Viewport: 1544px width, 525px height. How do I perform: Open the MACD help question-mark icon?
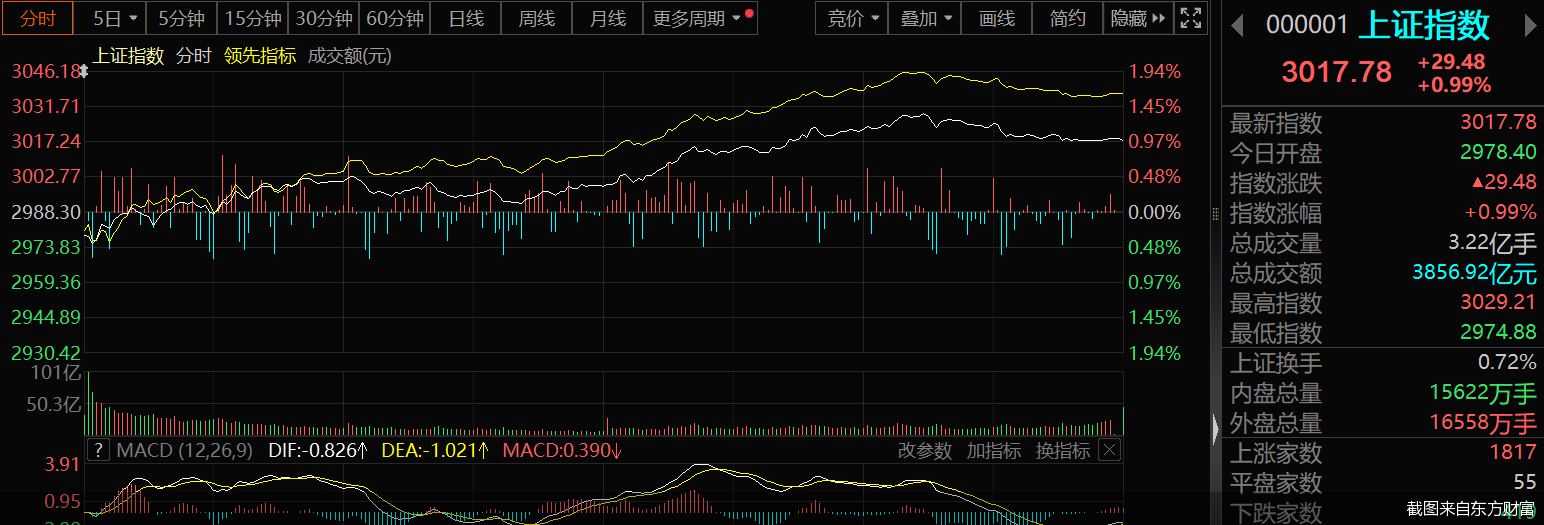98,450
